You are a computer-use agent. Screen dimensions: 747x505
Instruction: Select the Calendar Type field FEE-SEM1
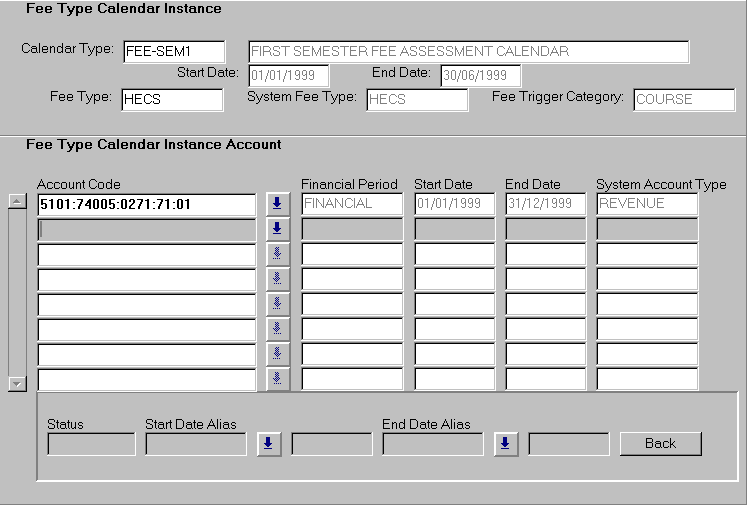(174, 52)
